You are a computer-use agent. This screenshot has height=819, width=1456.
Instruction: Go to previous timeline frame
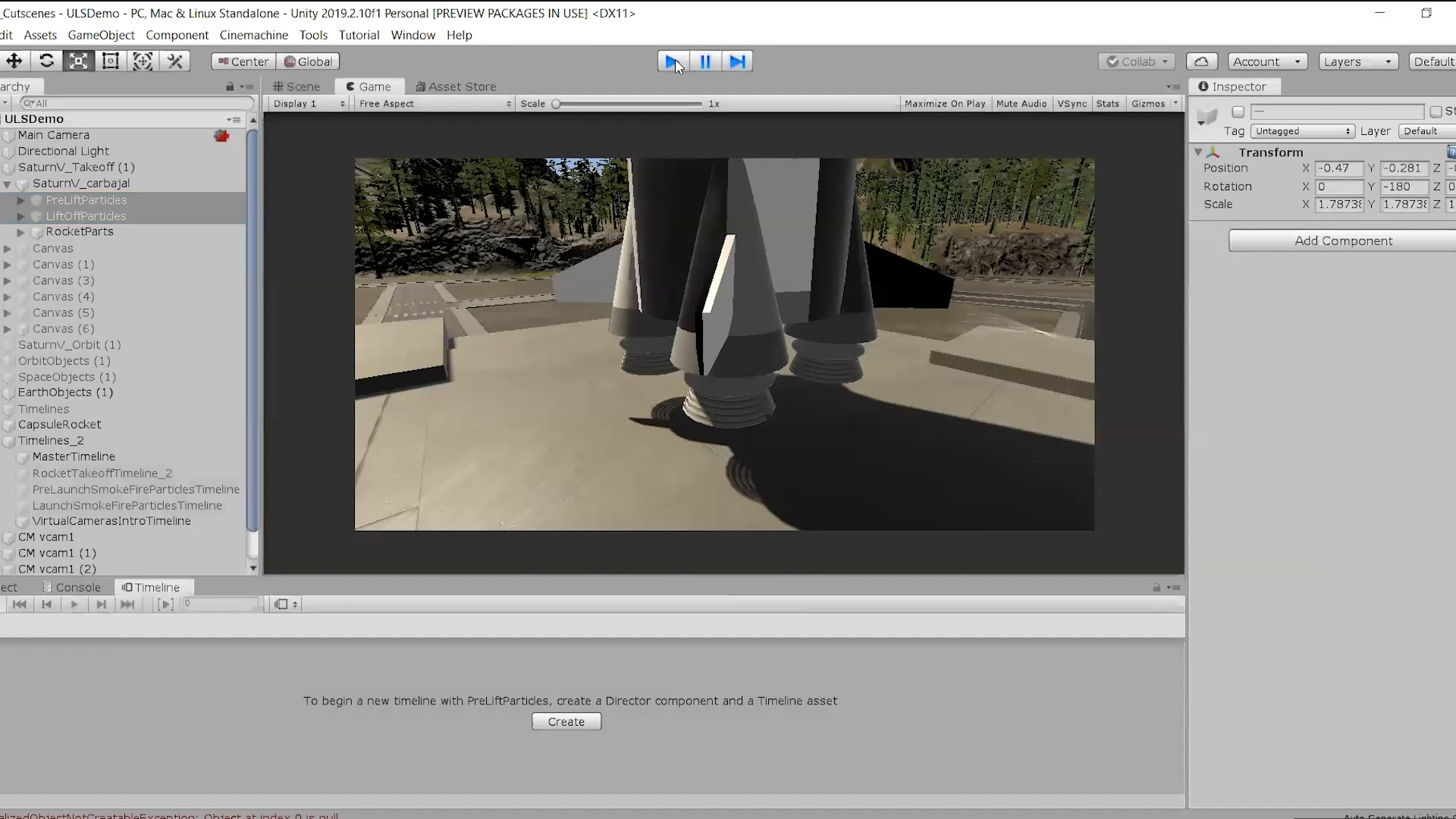tap(46, 604)
